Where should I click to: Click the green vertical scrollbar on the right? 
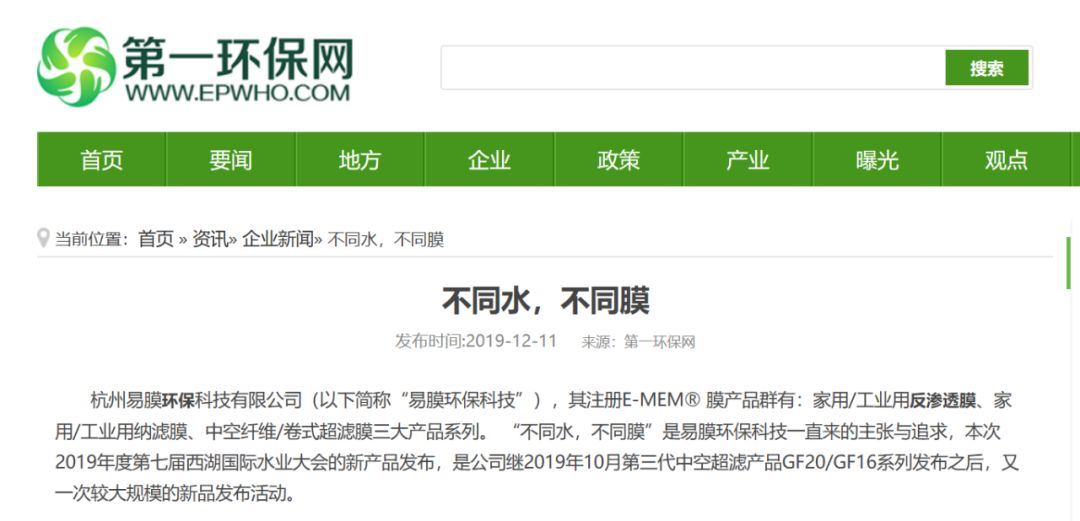(x=1069, y=262)
